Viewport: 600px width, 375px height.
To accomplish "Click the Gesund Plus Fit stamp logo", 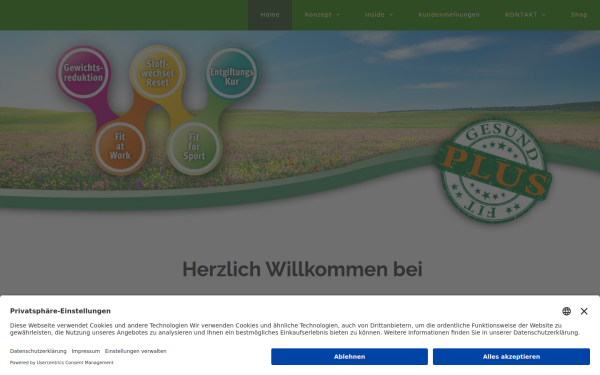I will pos(494,171).
